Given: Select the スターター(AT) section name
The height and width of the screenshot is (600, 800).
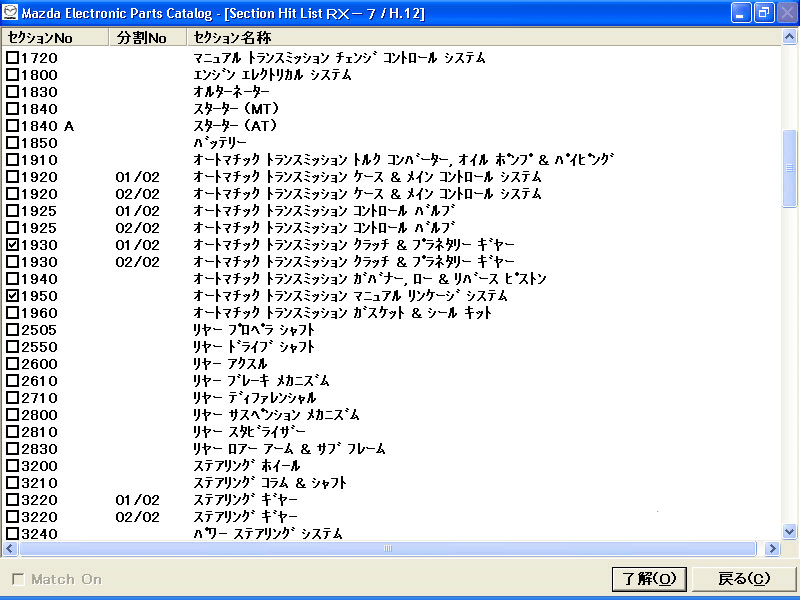Looking at the screenshot, I should pos(235,126).
